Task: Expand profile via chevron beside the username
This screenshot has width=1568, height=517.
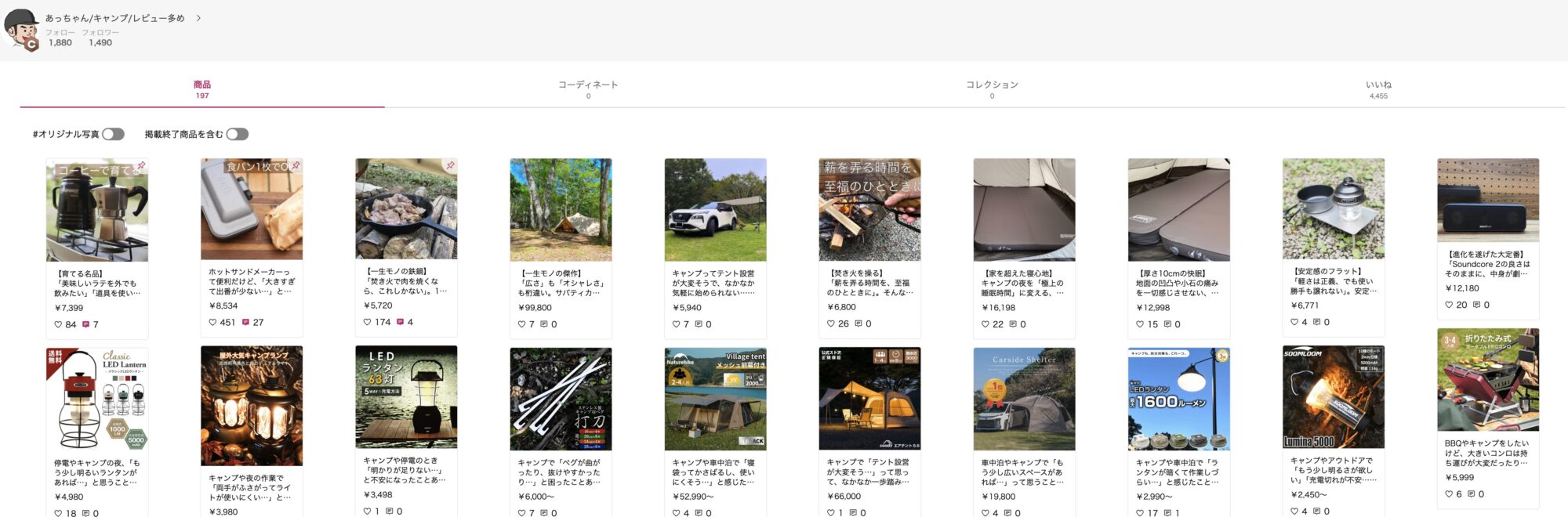Action: click(198, 18)
